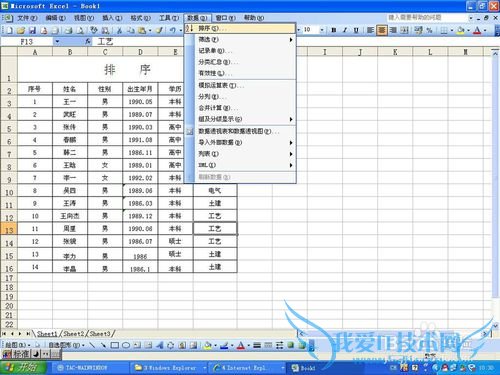Open the Name Box dropdown beside F13
Screen dimensions: 500x375
click(x=57, y=41)
